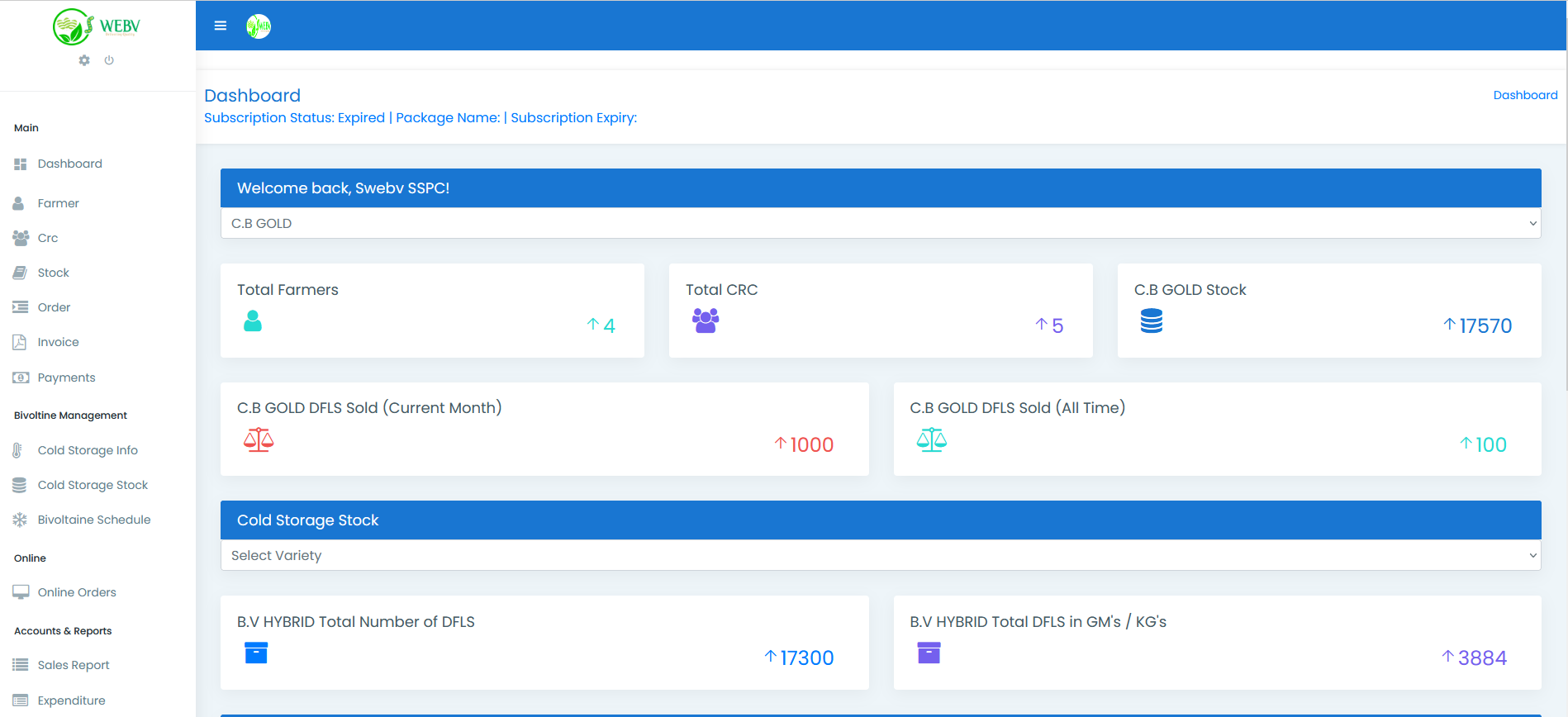Click the hamburger menu toggle icon

click(221, 26)
